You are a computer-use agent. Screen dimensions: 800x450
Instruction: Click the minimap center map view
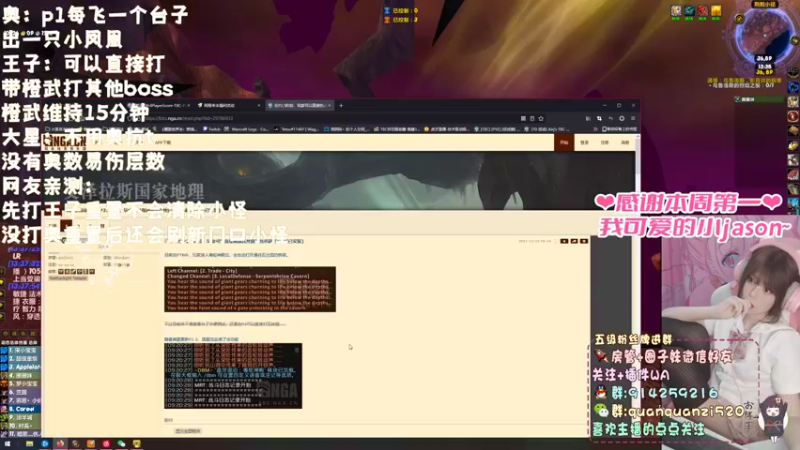[765, 38]
